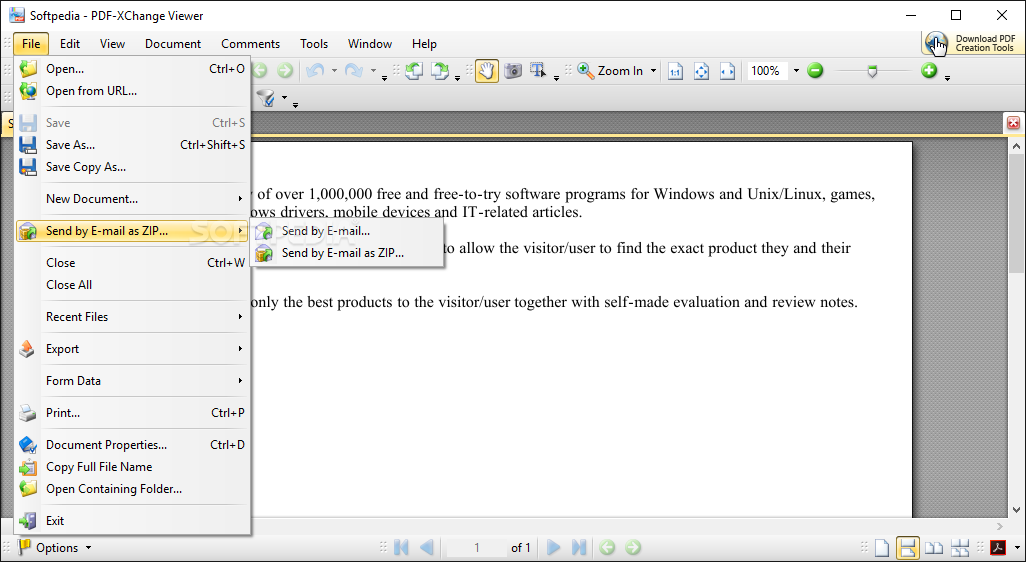The width and height of the screenshot is (1026, 562).
Task: Select Send by E-mail... submenu item
Action: pos(347,231)
